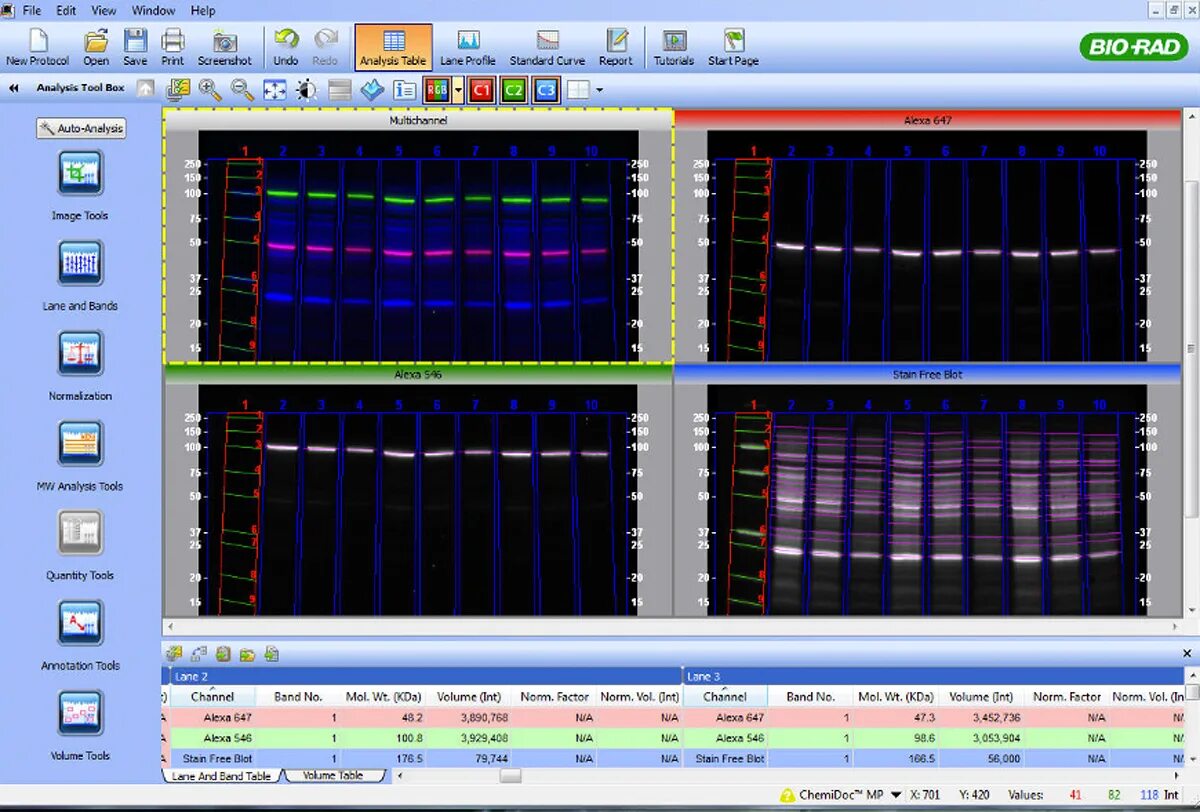
Task: Click Lane 3 Band No. column header
Action: [810, 697]
